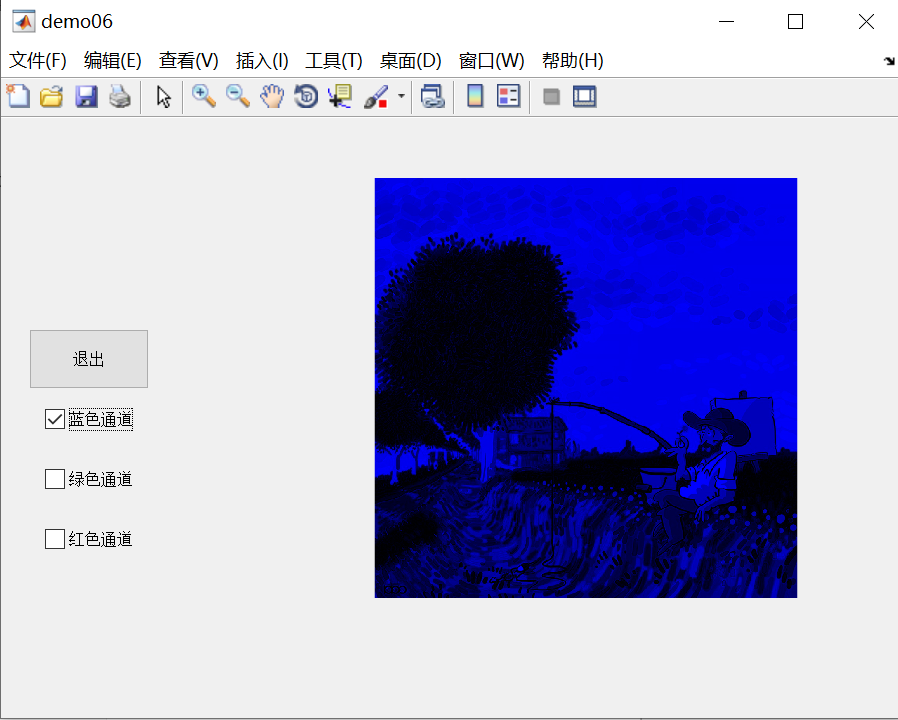Activate the Edit Plot arrow tool
Viewport: 898px width, 720px height.
click(x=164, y=97)
